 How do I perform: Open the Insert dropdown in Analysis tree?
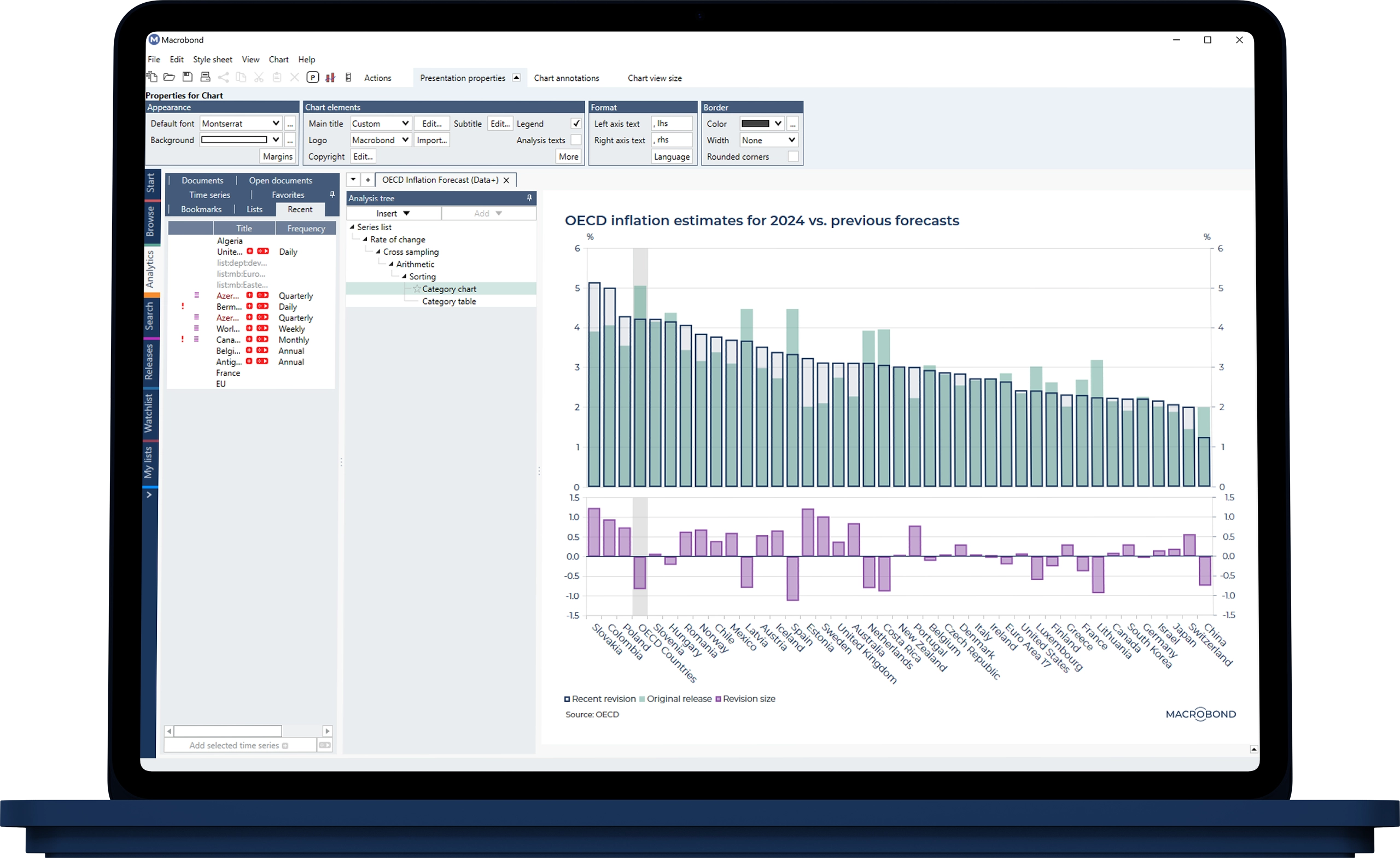click(393, 214)
